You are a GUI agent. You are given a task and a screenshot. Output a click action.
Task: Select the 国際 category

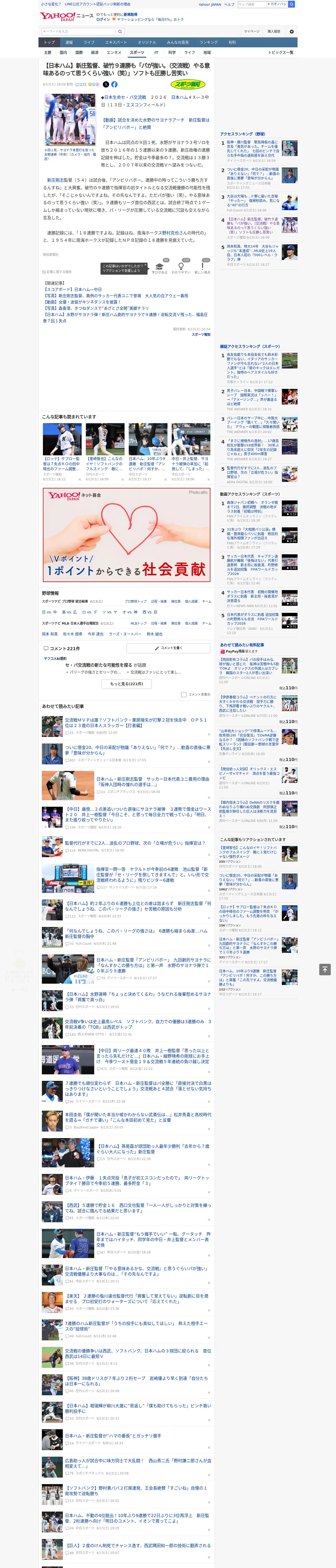tap(79, 52)
